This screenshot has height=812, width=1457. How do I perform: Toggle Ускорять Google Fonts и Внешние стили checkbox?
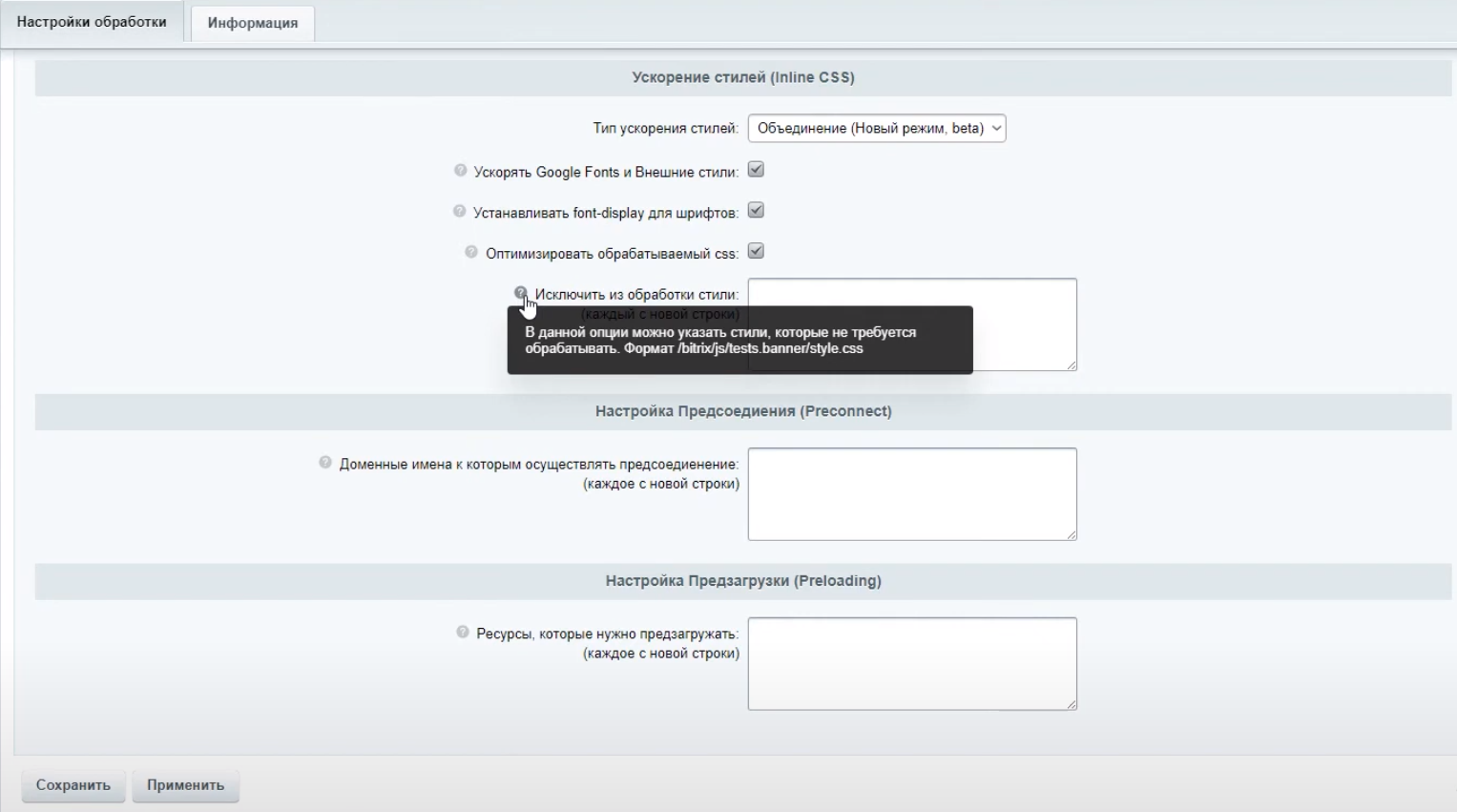point(756,170)
